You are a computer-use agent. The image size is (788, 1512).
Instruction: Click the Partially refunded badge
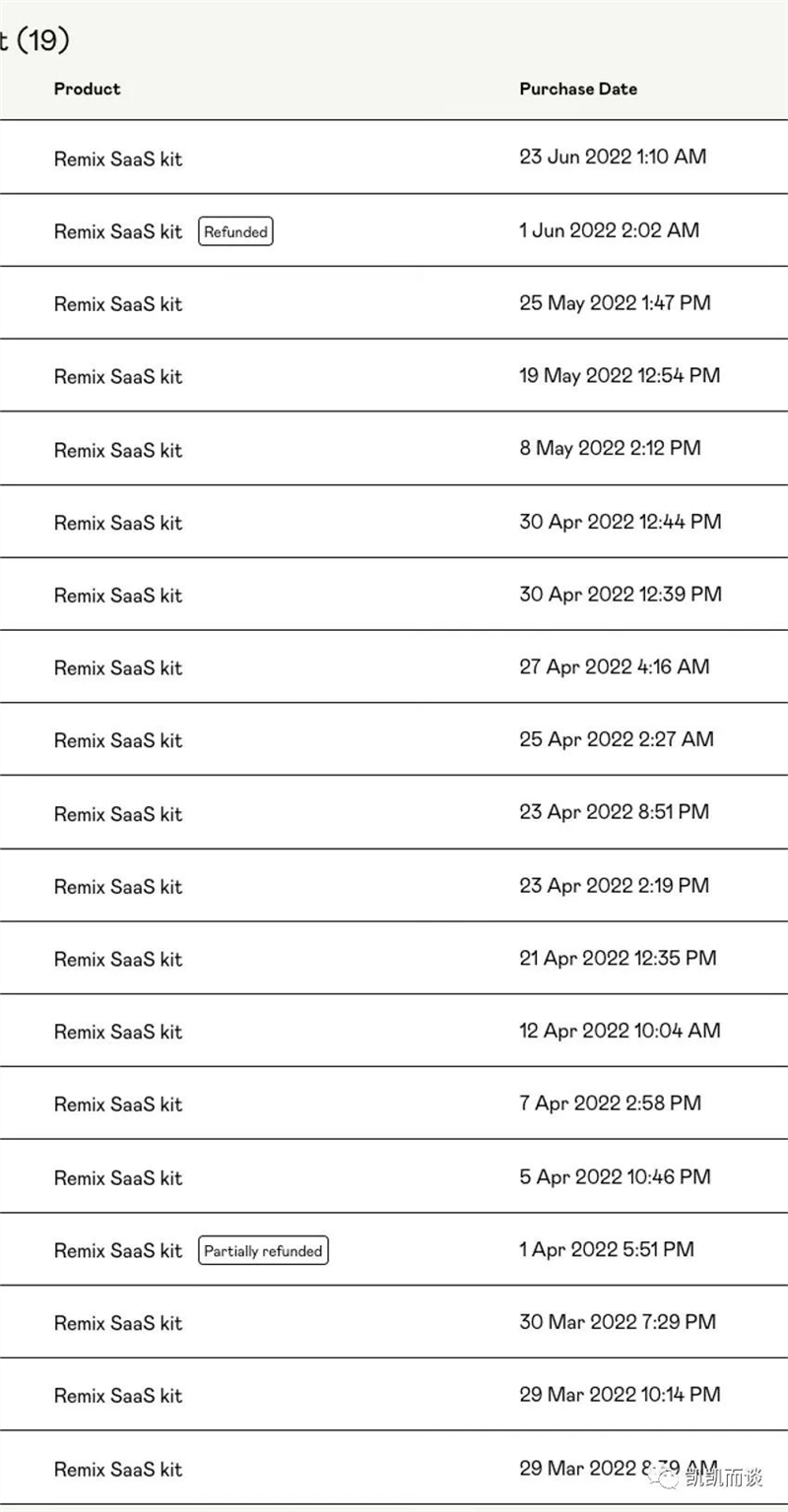263,1250
